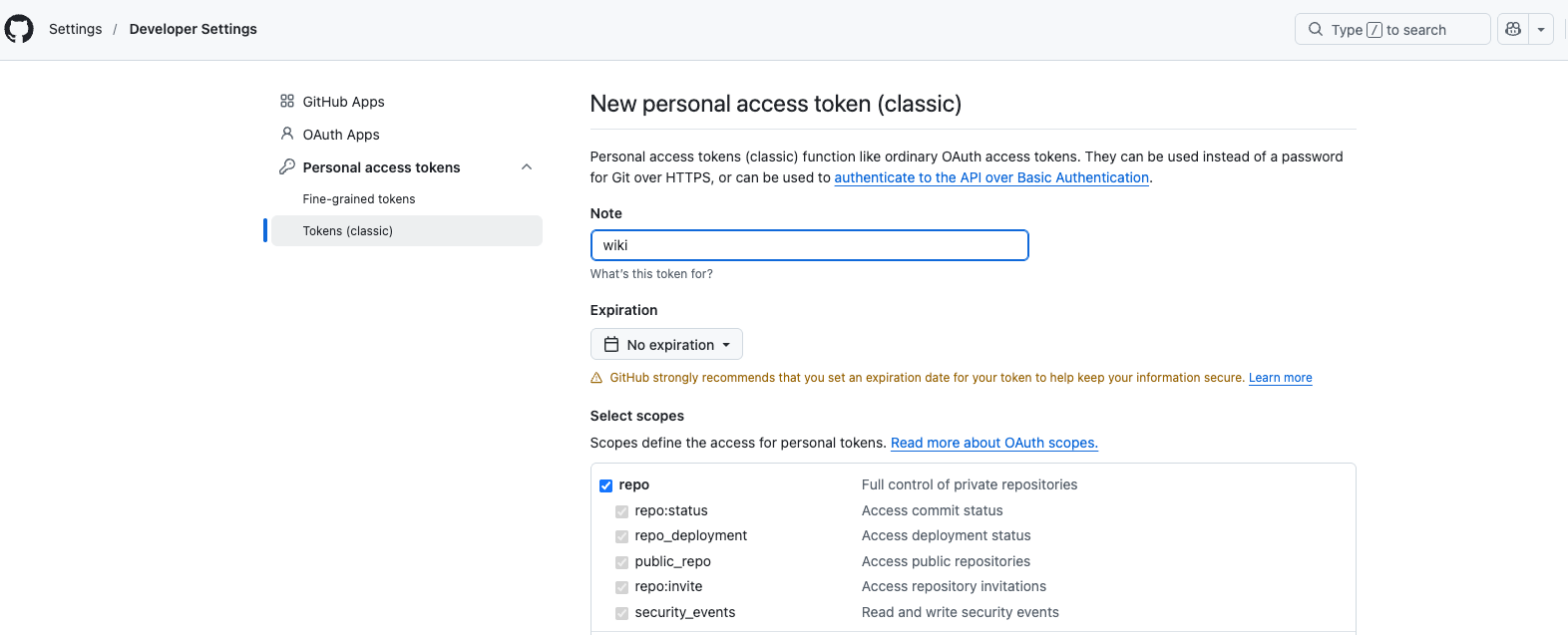Open OAuth Apps in sidebar
The image size is (1568, 635).
[341, 134]
